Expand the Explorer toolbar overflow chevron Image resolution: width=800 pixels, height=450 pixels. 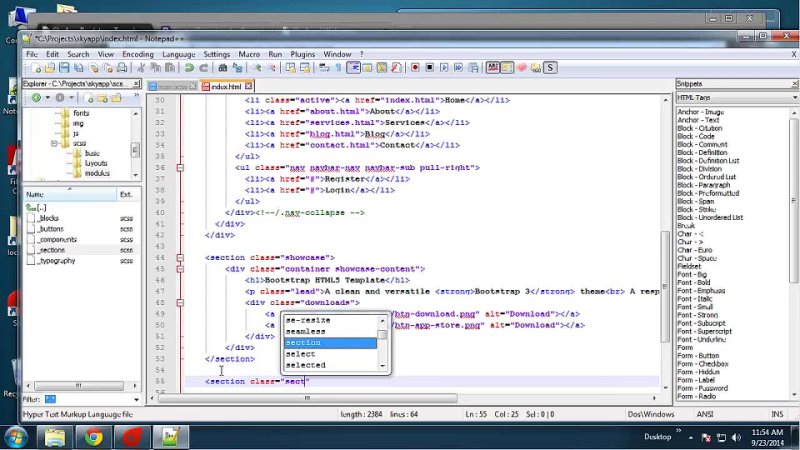tap(136, 95)
